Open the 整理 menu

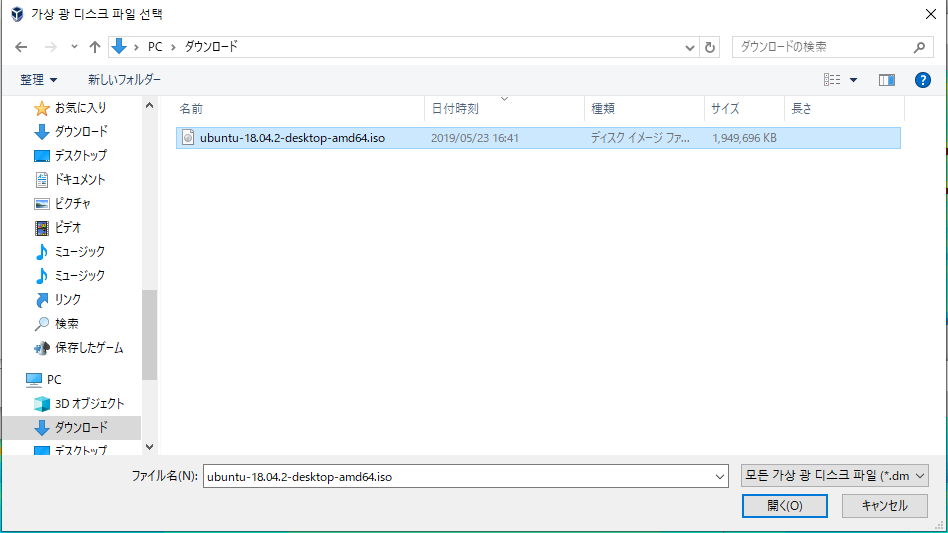[38, 80]
